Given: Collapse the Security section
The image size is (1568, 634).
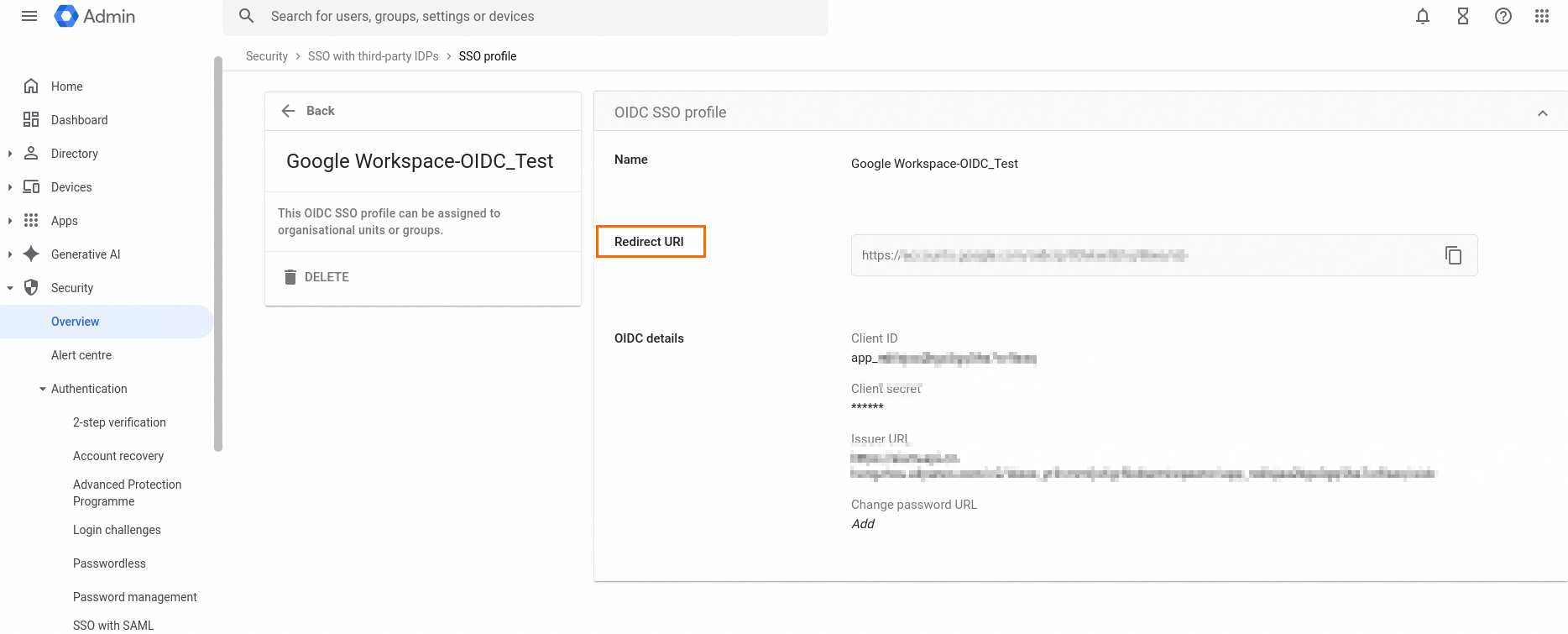Looking at the screenshot, I should click(x=9, y=288).
